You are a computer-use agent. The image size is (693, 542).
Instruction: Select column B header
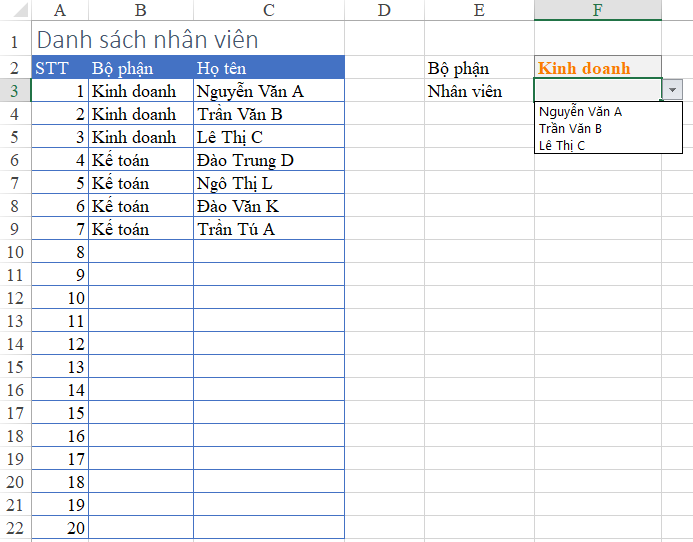click(x=141, y=10)
